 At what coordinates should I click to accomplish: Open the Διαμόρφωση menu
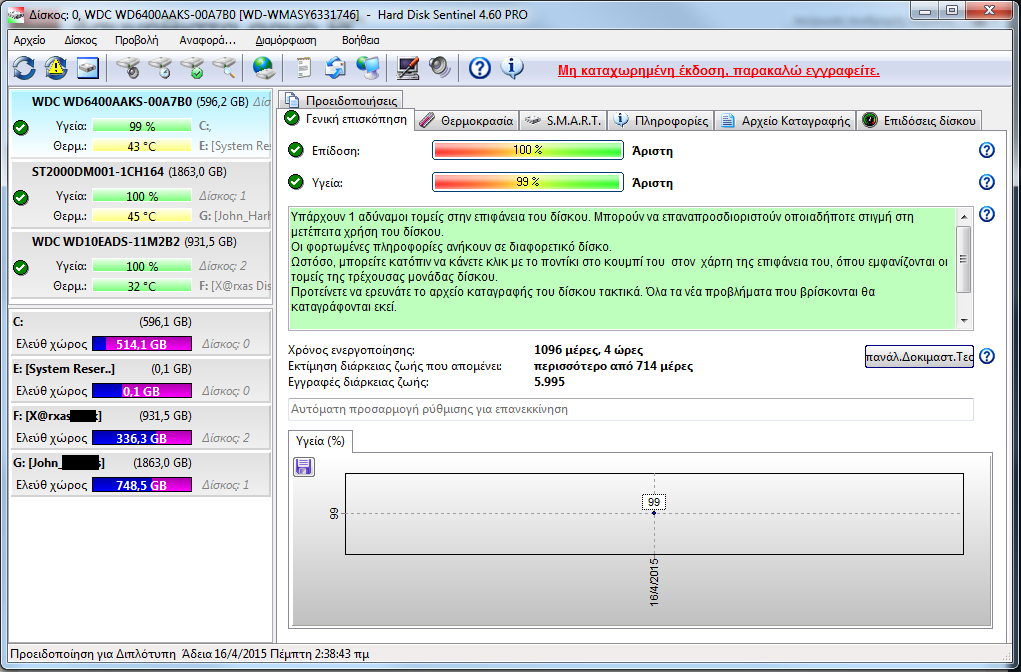(x=286, y=40)
